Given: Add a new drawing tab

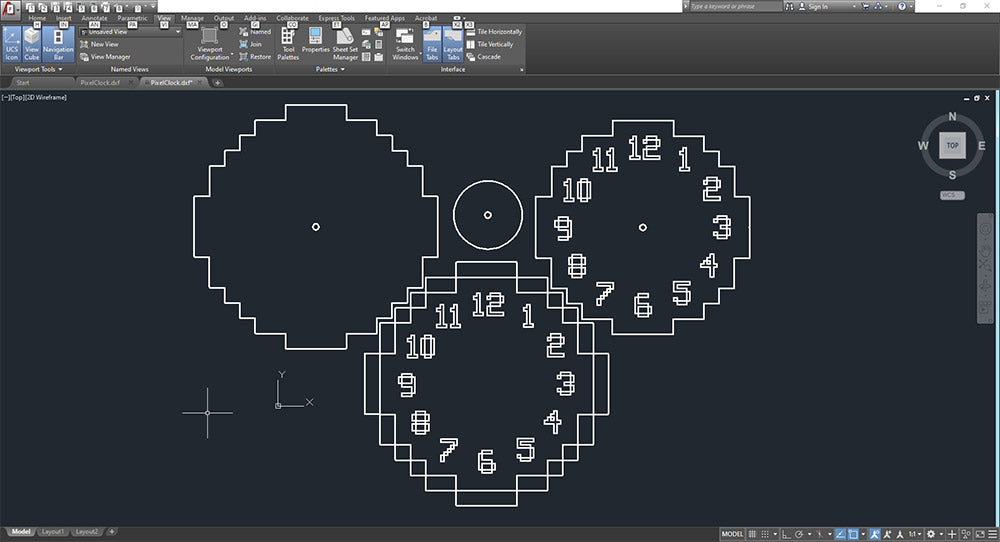Looking at the screenshot, I should tap(217, 83).
